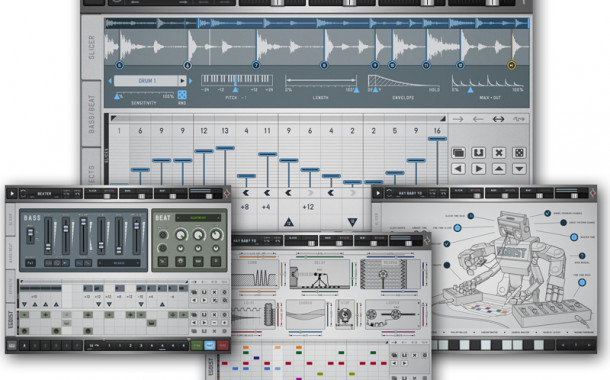The width and height of the screenshot is (610, 380).
Task: Click the Reverb effect panel
Action: coord(390,275)
